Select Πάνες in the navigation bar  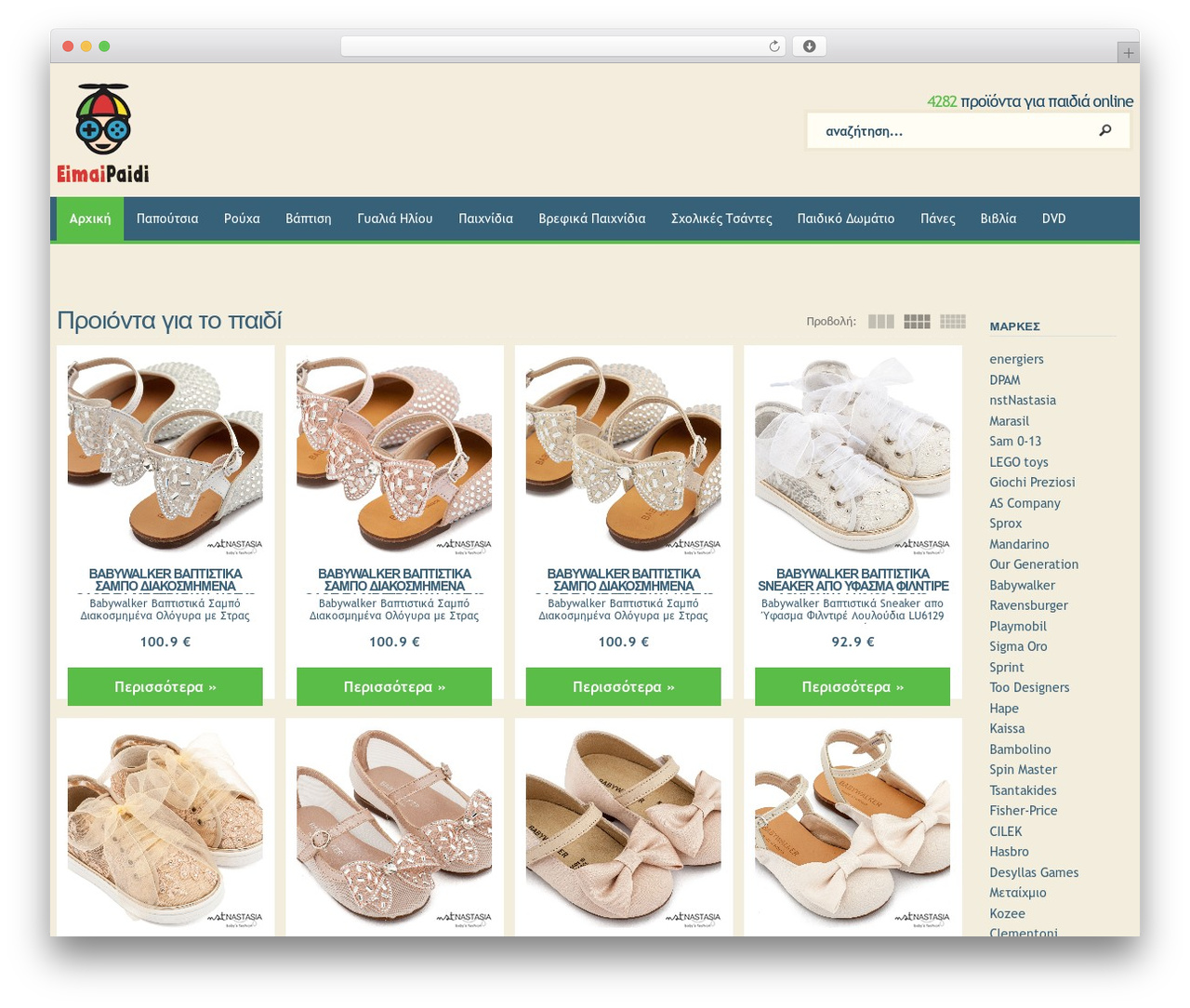point(938,219)
